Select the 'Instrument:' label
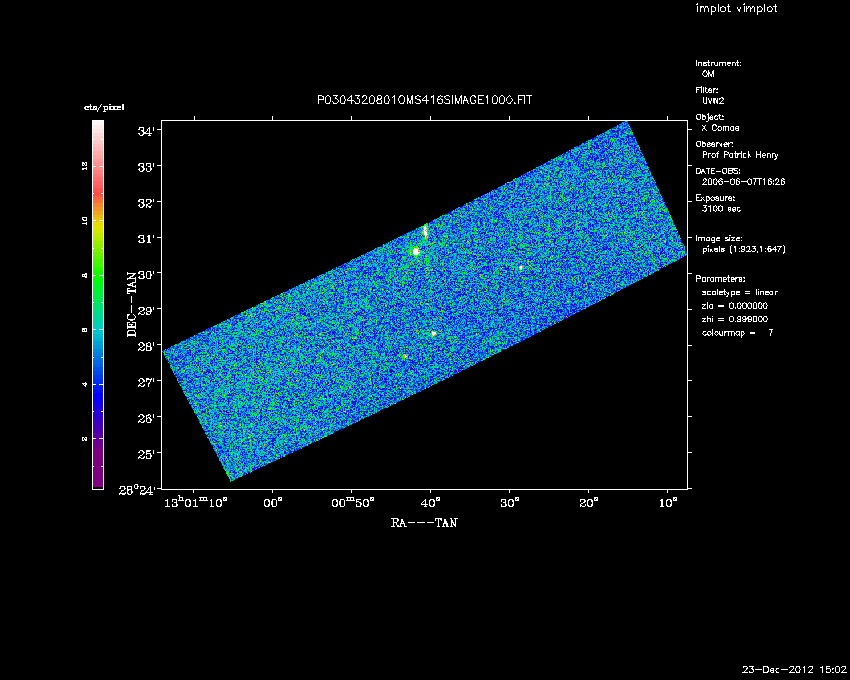This screenshot has width=850, height=680. tap(718, 63)
